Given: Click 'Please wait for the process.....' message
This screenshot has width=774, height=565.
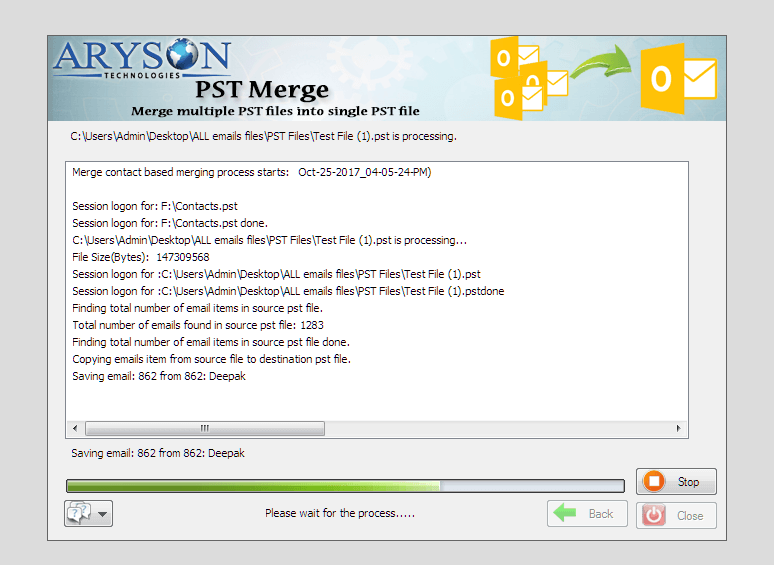Looking at the screenshot, I should [x=340, y=513].
